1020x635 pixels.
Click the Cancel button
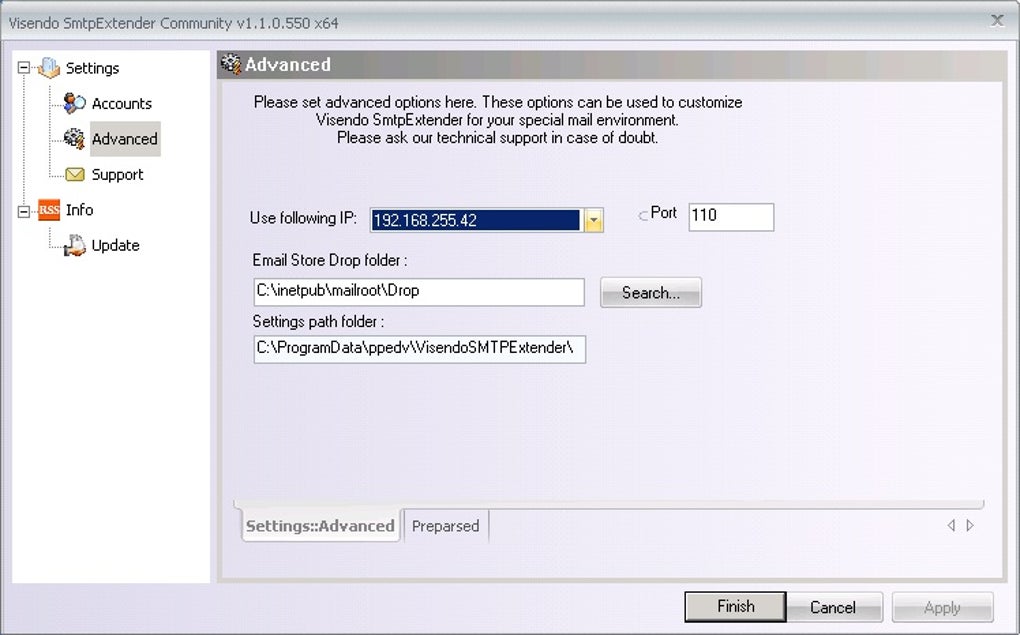833,607
